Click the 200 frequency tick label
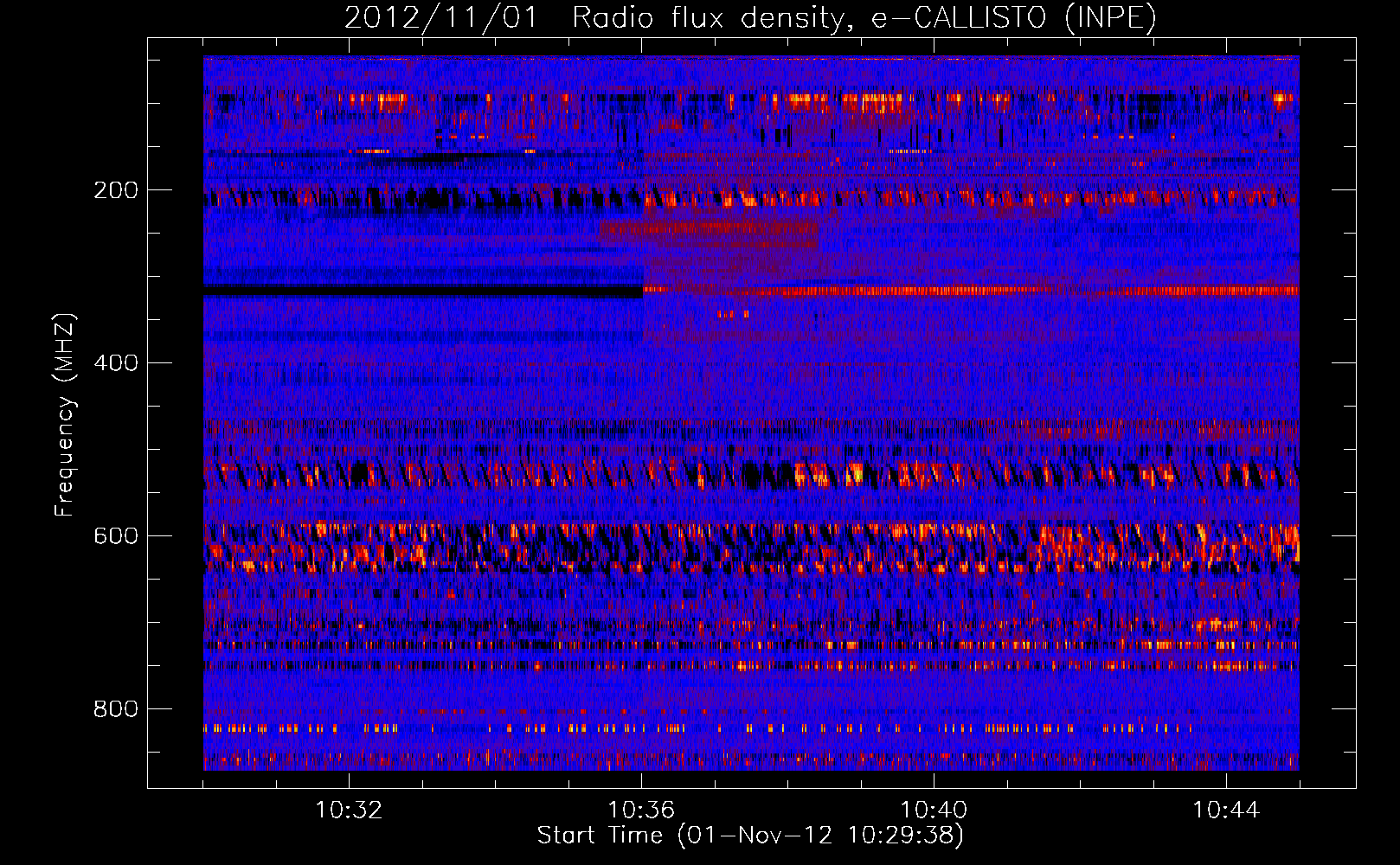Image resolution: width=1400 pixels, height=865 pixels. 116,190
